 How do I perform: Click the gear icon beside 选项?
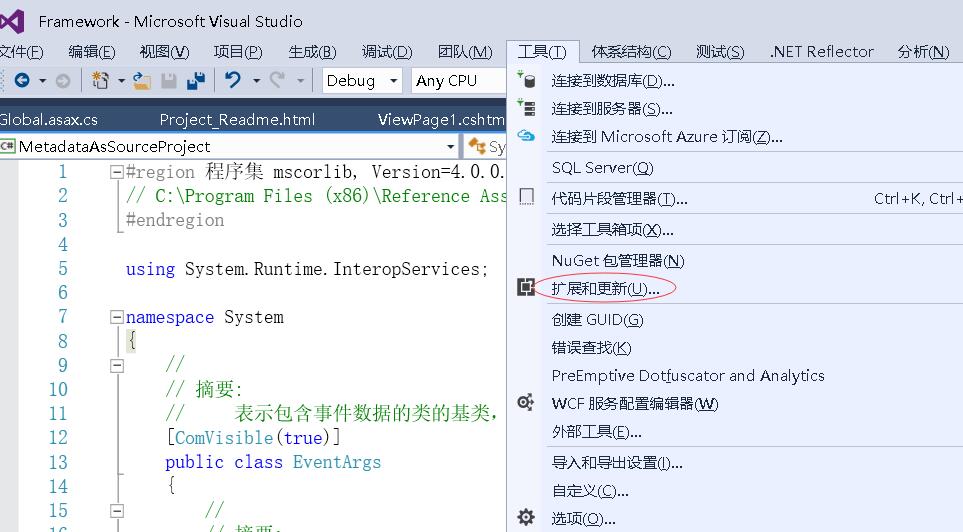point(526,517)
